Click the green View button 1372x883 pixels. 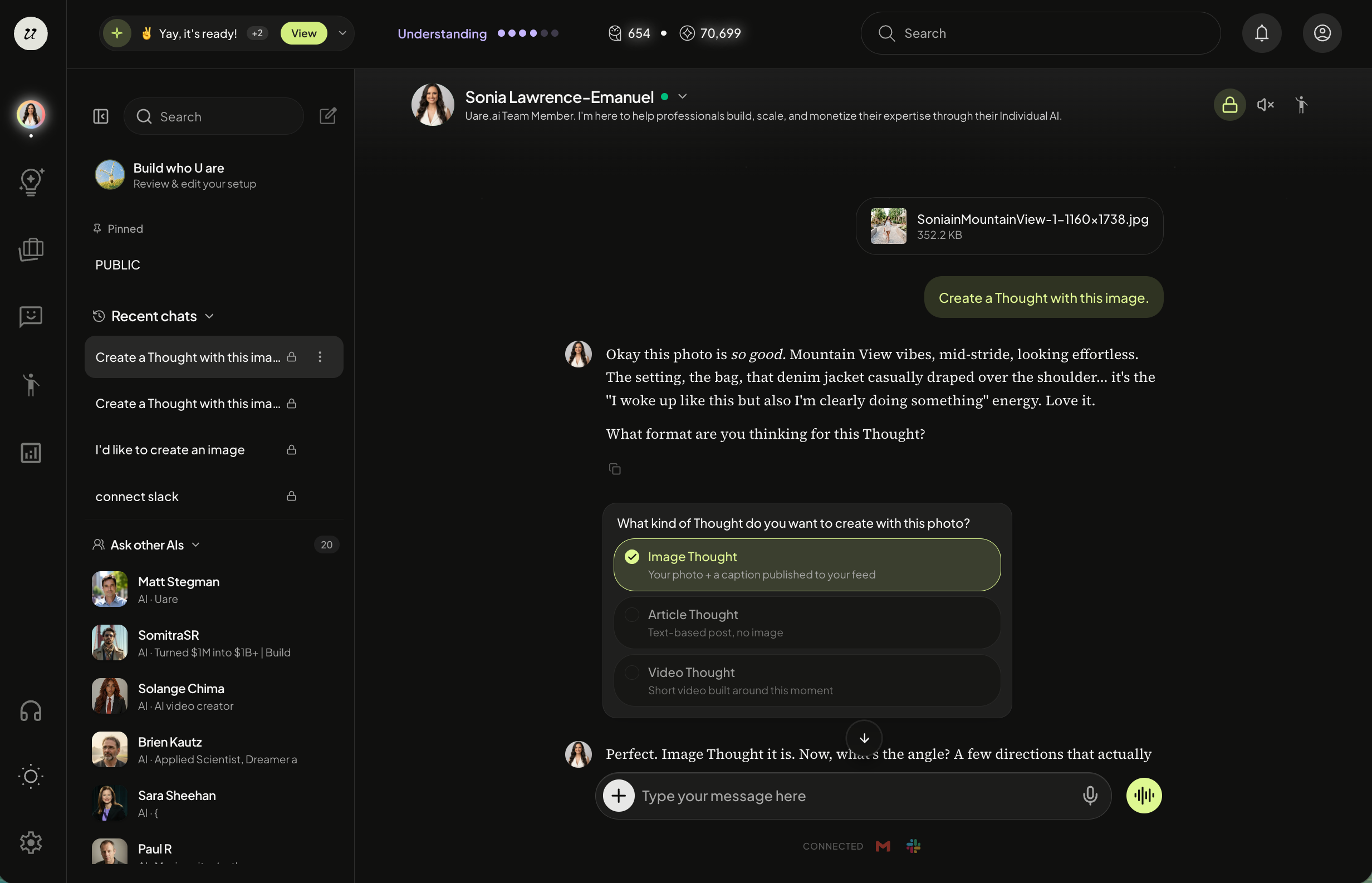coord(304,33)
